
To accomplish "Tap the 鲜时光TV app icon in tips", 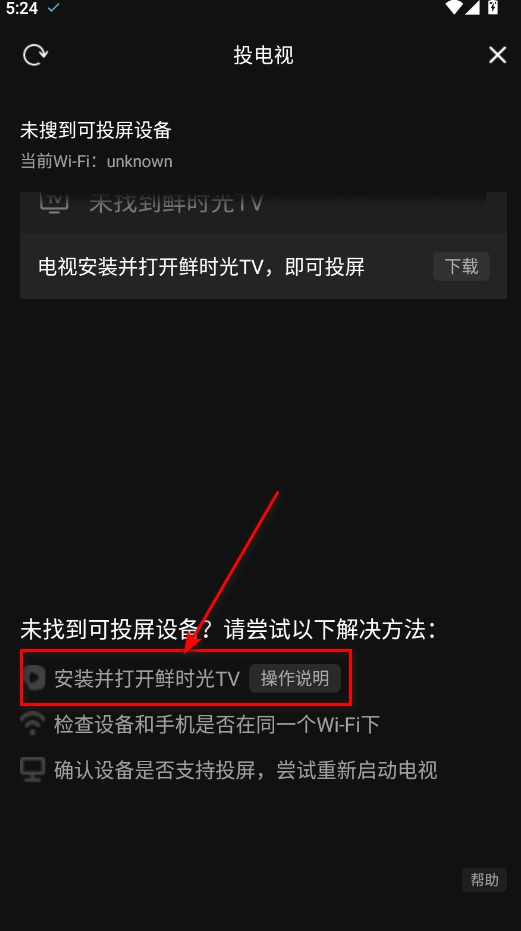I will (34, 678).
